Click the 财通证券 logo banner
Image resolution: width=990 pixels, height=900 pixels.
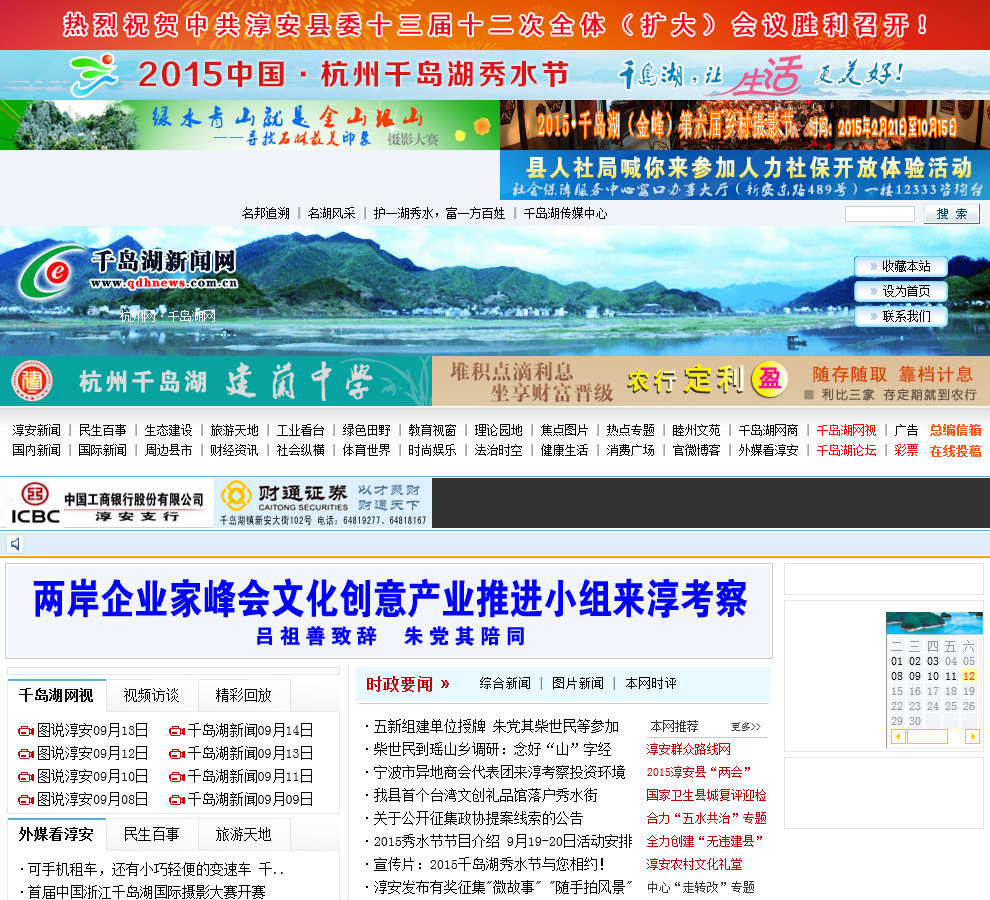click(x=323, y=503)
